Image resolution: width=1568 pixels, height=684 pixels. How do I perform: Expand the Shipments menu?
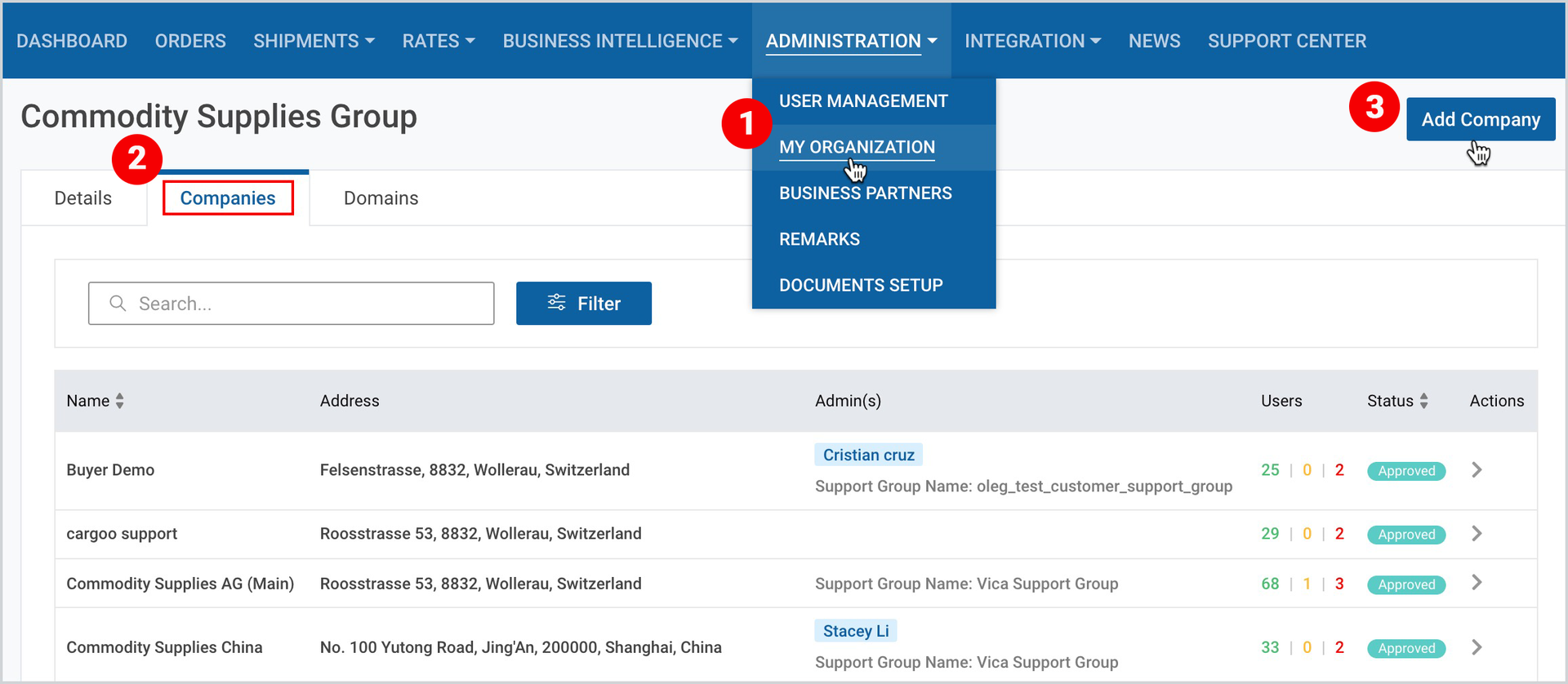tap(314, 41)
